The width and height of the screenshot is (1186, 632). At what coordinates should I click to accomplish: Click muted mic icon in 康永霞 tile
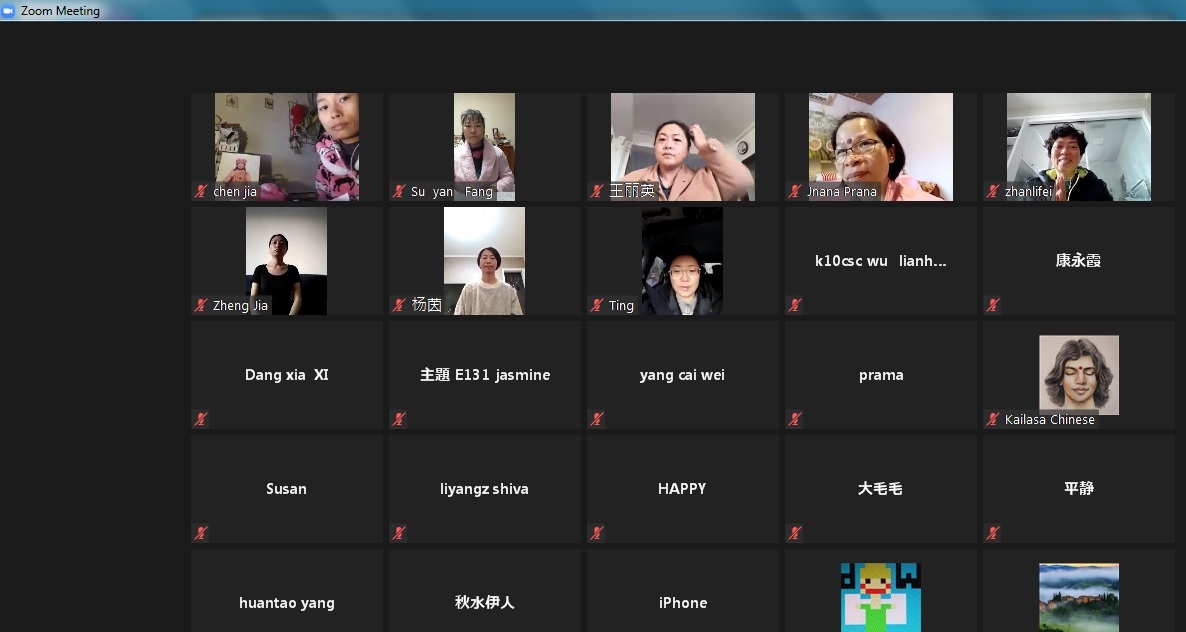(993, 305)
